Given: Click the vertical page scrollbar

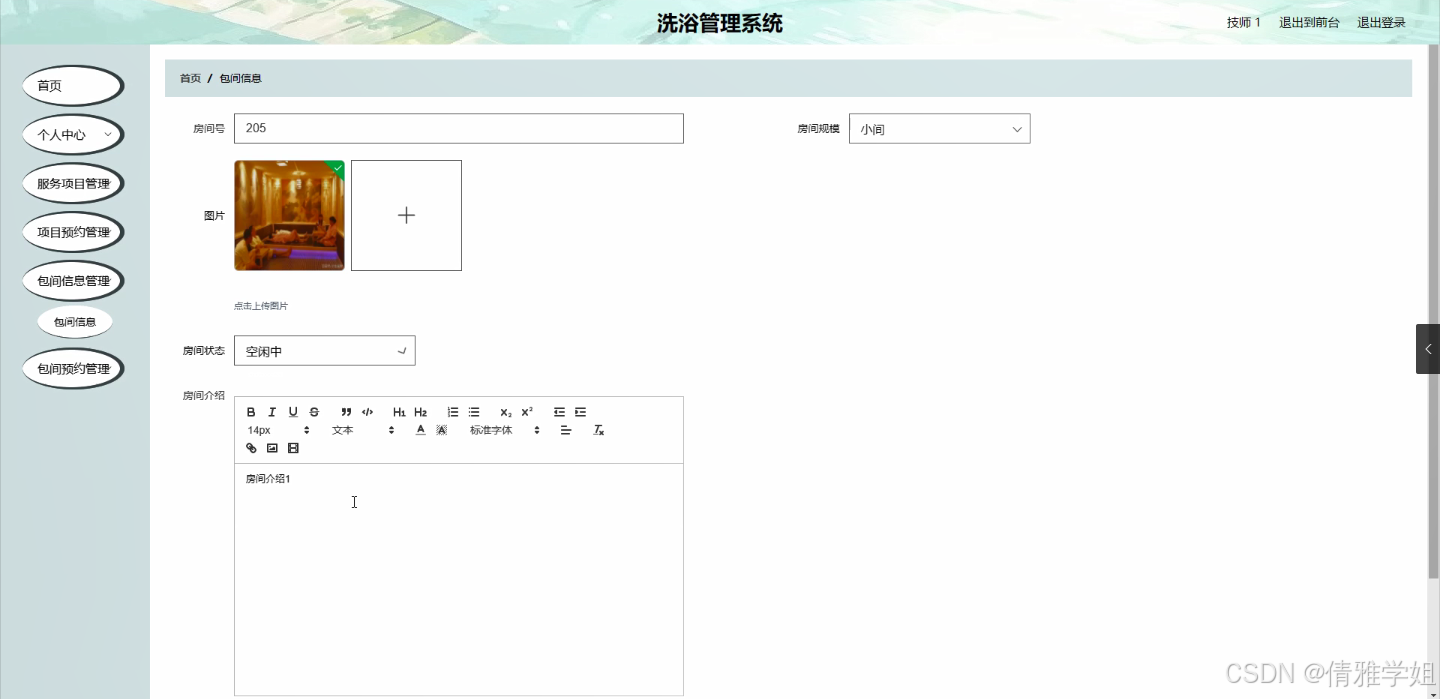Looking at the screenshot, I should pyautogui.click(x=1433, y=310).
